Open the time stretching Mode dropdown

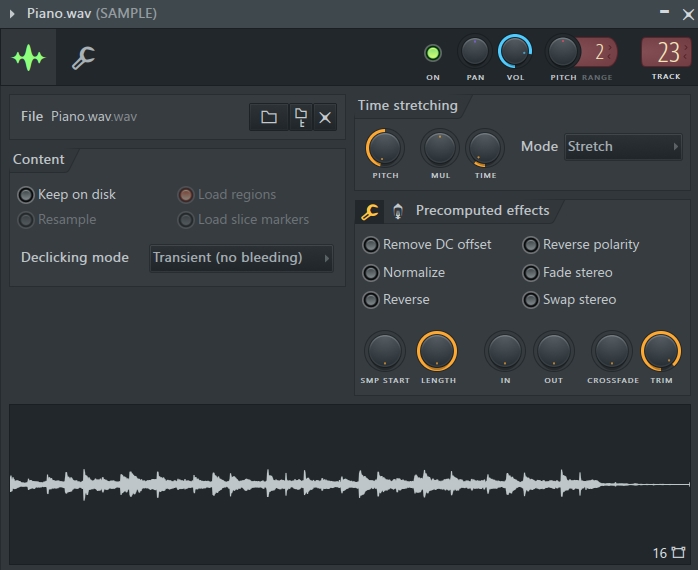tap(622, 147)
